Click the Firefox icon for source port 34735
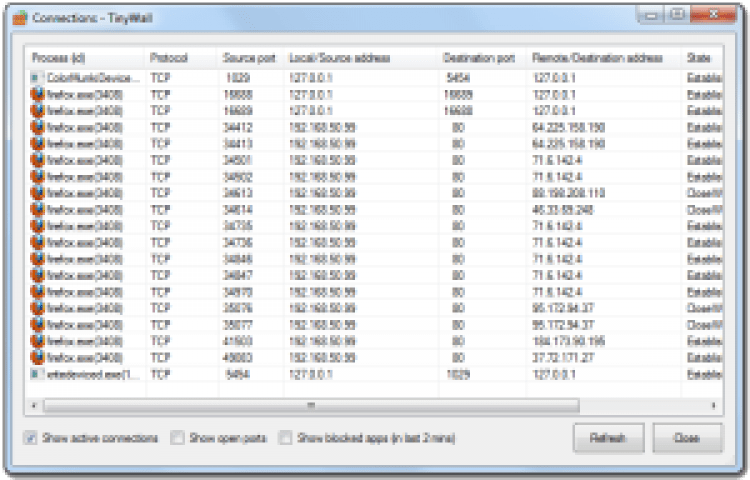 tap(37, 225)
